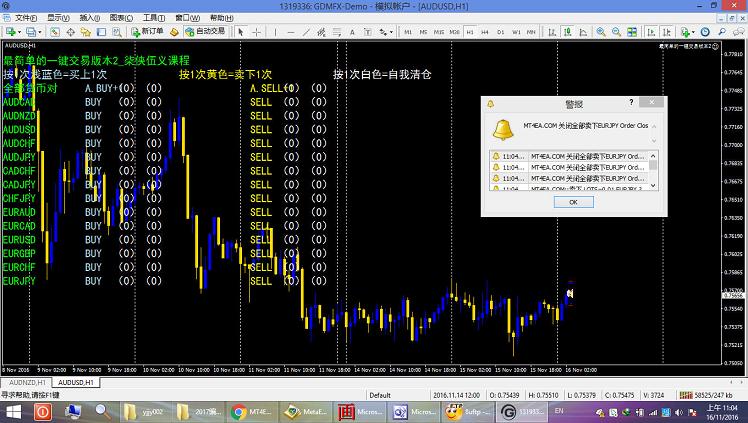
Task: Click the EURJPY SELL label on chart
Action: 261,281
